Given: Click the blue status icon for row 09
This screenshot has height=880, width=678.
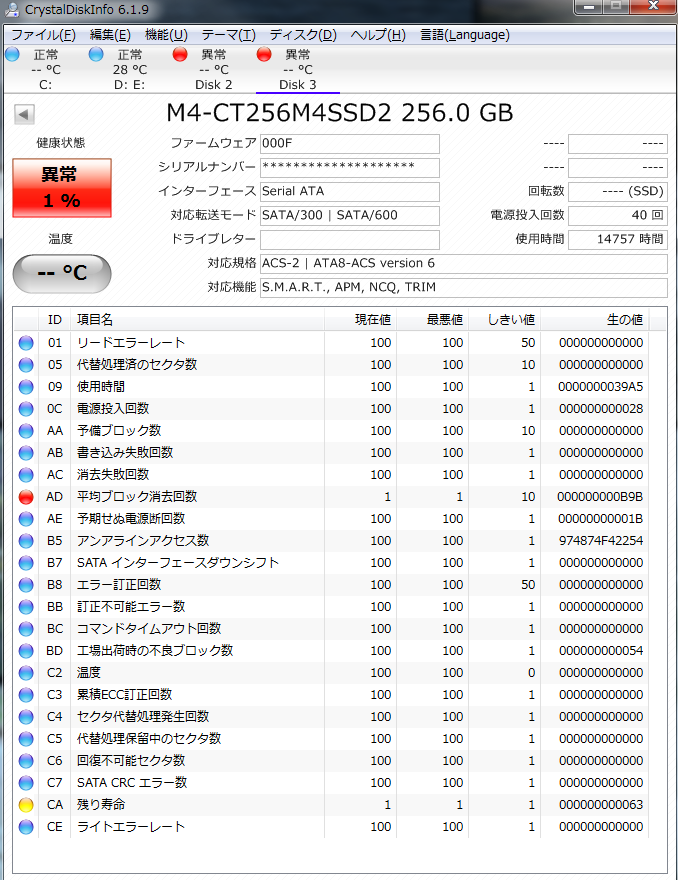Looking at the screenshot, I should pyautogui.click(x=26, y=387).
